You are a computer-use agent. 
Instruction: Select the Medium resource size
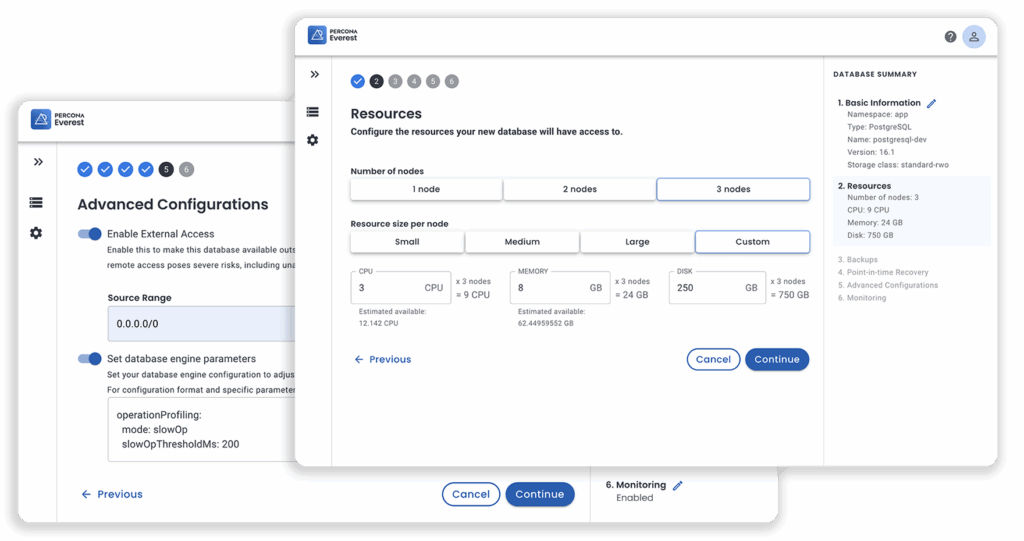pos(522,241)
